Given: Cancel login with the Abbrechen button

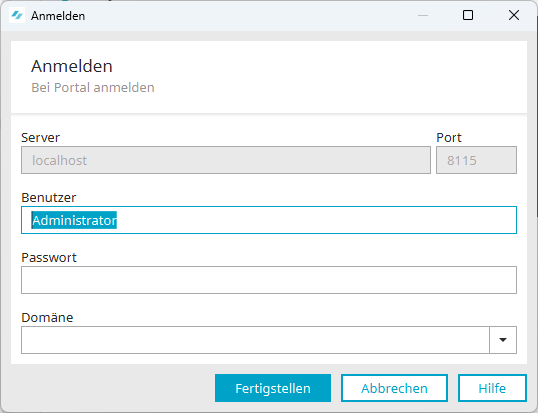Looking at the screenshot, I should 394,388.
